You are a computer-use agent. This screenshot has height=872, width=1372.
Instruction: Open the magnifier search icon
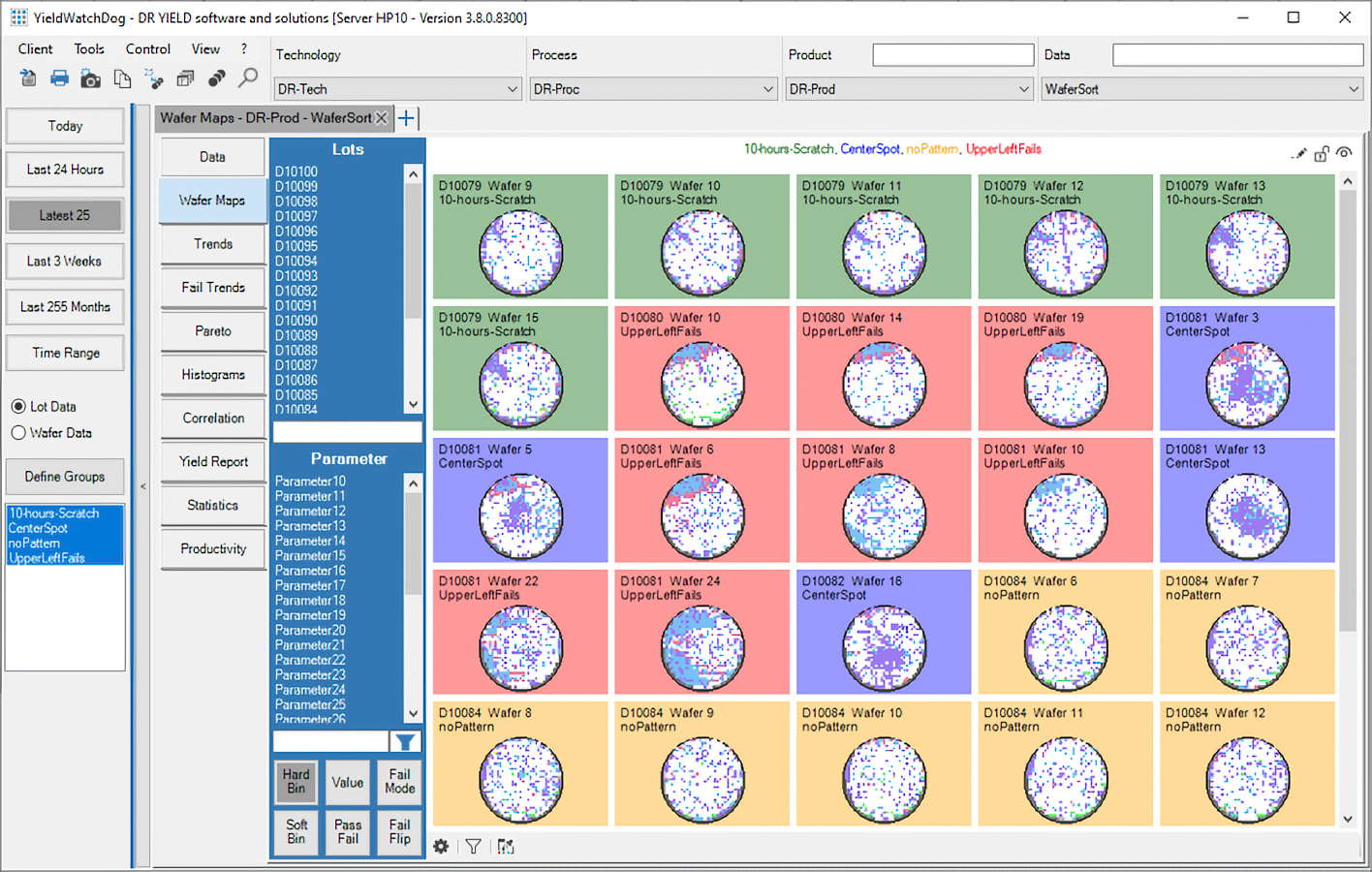click(248, 78)
